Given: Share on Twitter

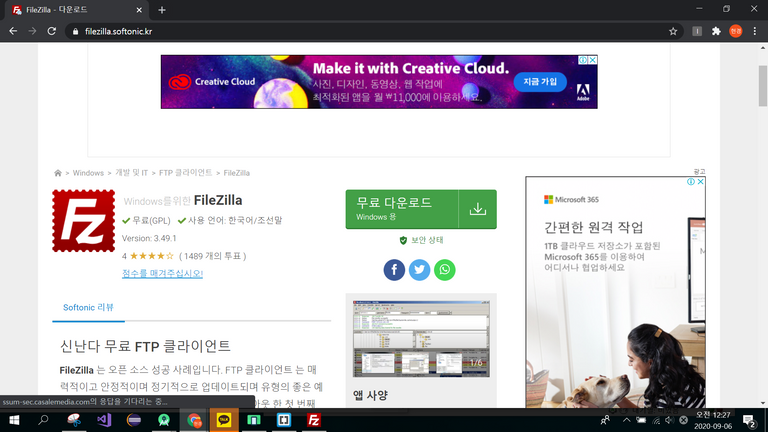Looking at the screenshot, I should (419, 270).
